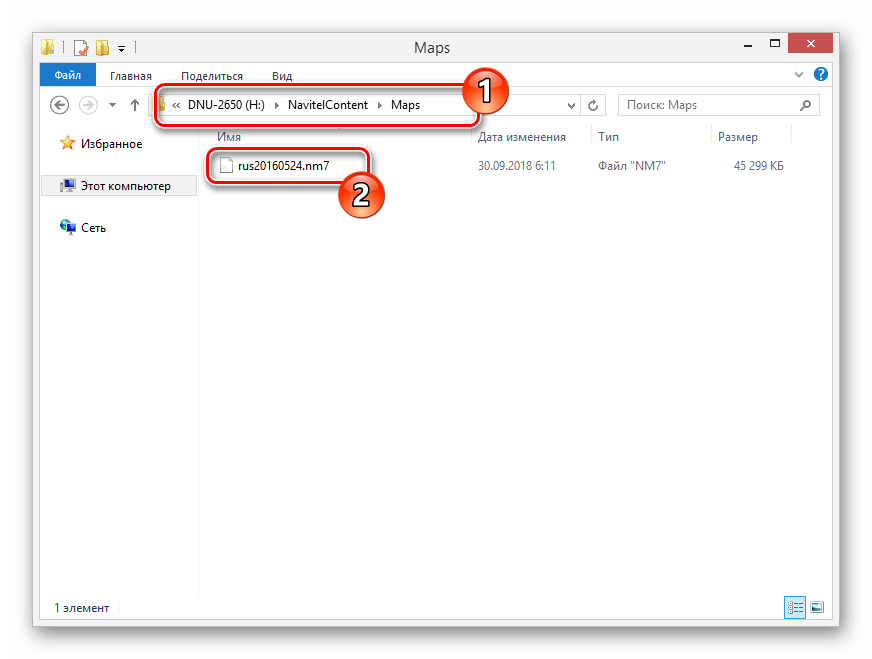Viewport: 872px width, 659px height.
Task: Click the New folder quick access icon
Action: point(102,48)
